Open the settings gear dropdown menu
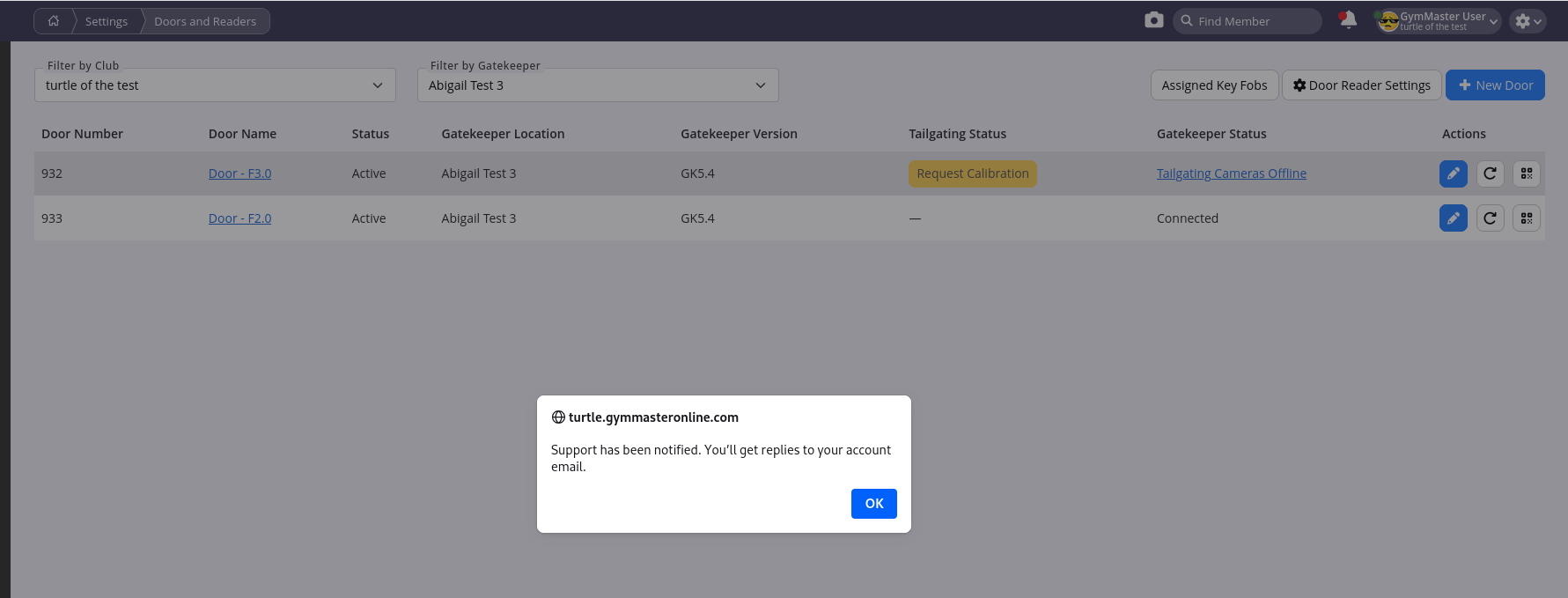Image resolution: width=1568 pixels, height=598 pixels. 1528,21
